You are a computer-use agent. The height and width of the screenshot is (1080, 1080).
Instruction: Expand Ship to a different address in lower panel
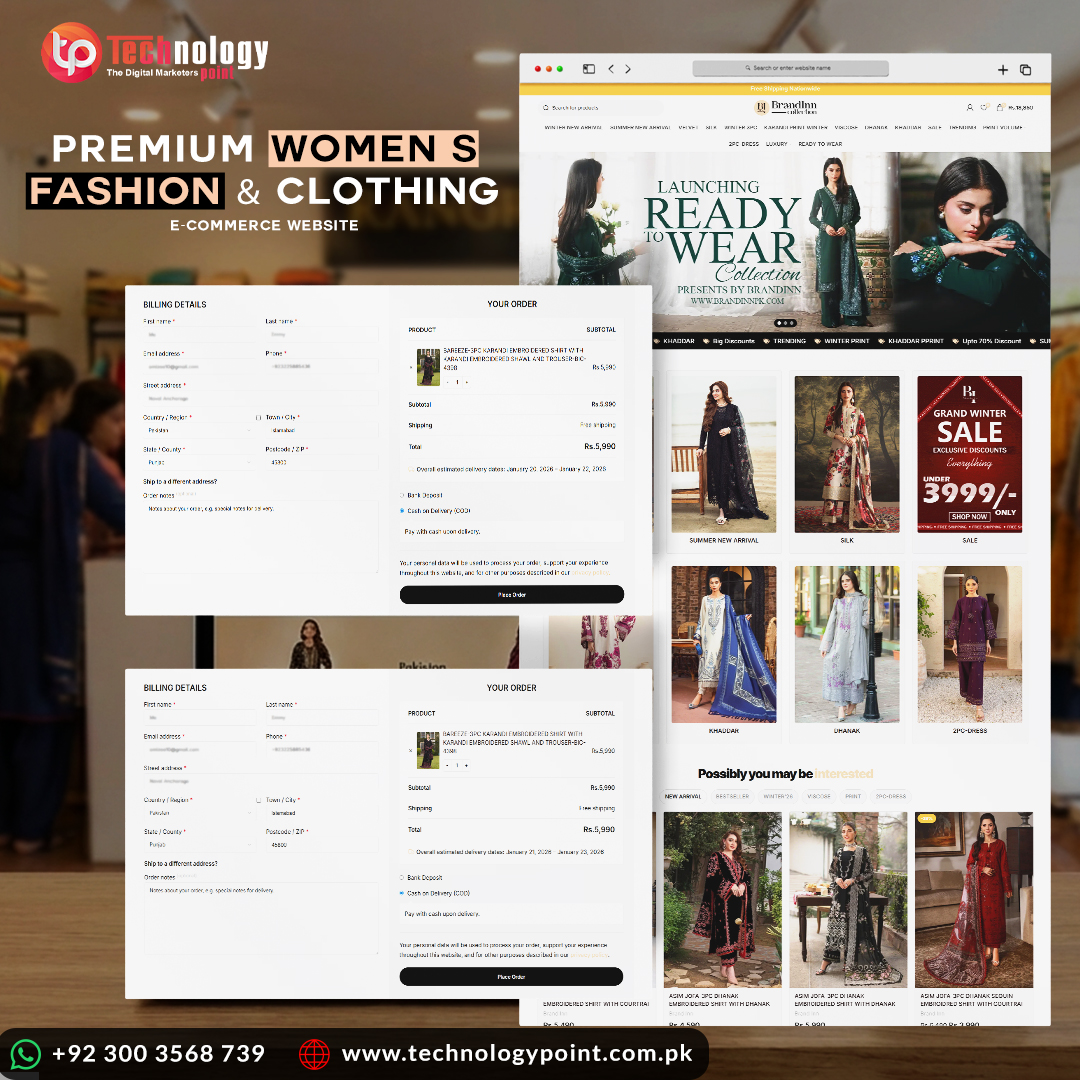[x=180, y=864]
